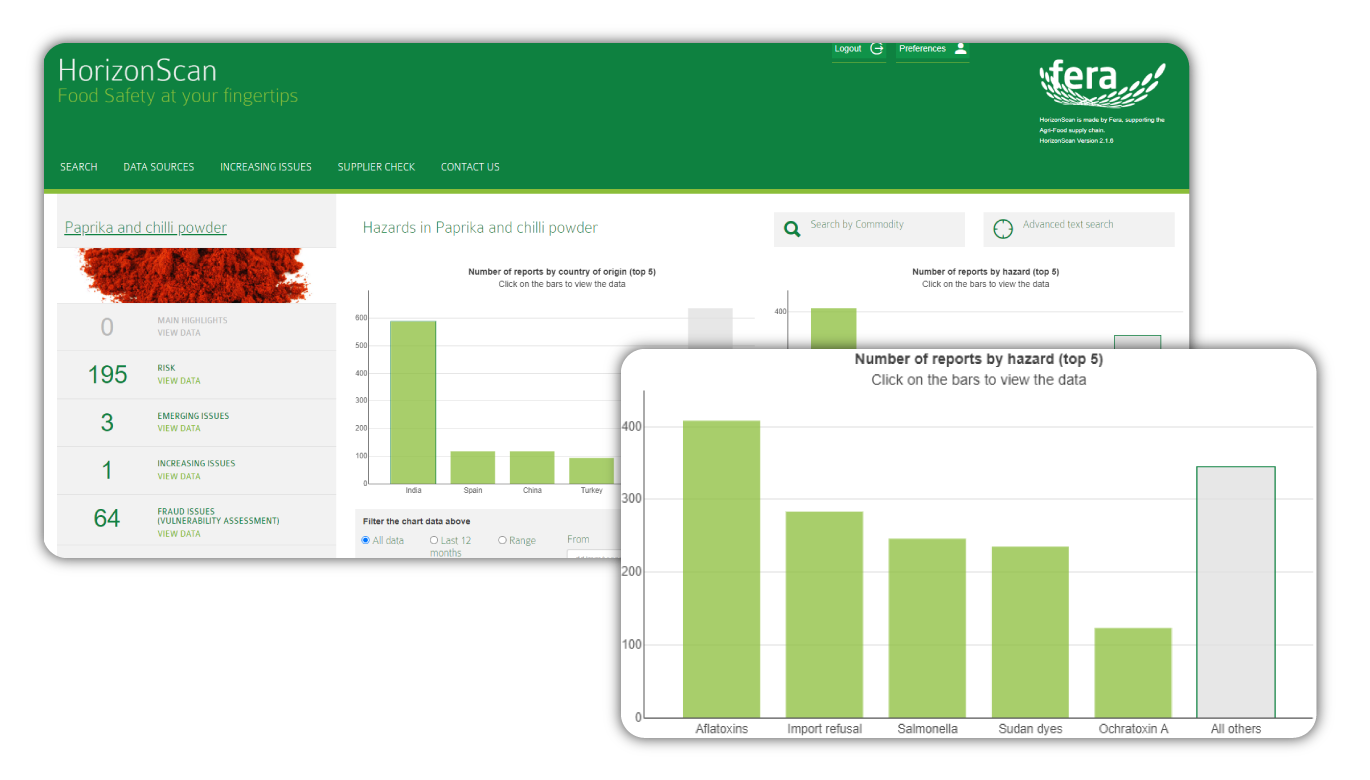1370x780 pixels.
Task: Select the All data radio button
Action: click(366, 540)
